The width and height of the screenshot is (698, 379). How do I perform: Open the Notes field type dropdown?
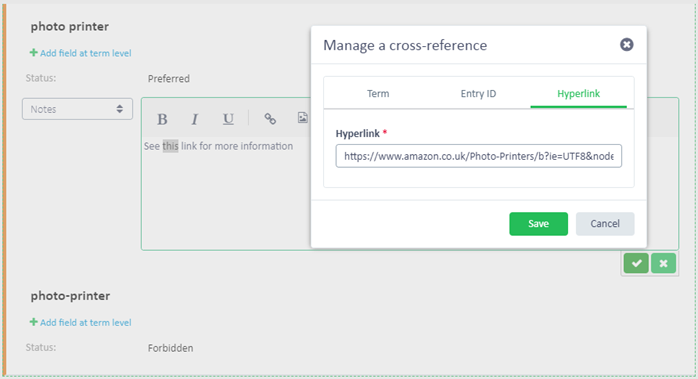tap(77, 109)
